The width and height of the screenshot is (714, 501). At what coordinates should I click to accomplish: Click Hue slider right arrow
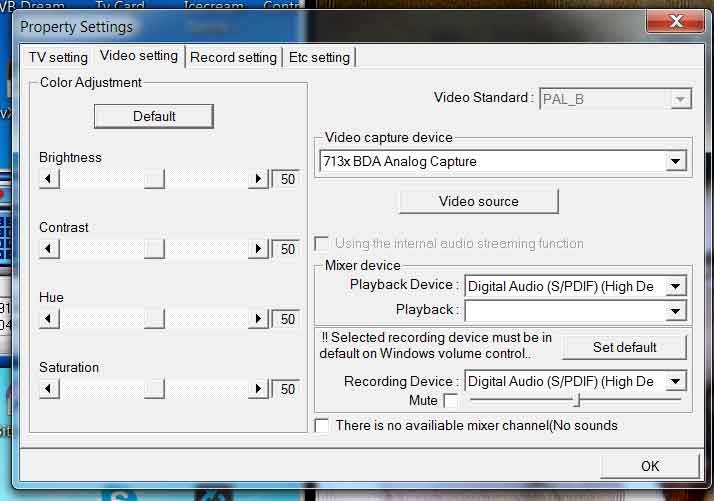tap(259, 319)
